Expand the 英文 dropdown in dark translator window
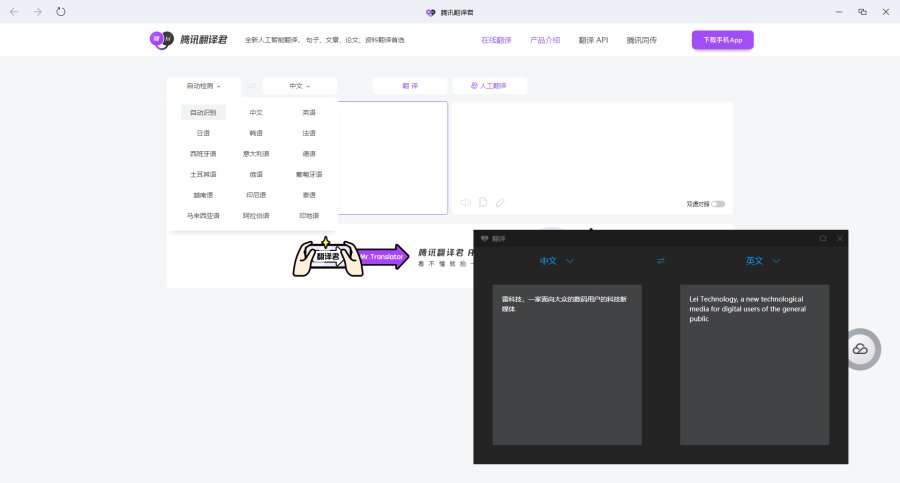The height and width of the screenshot is (483, 900). pos(762,261)
